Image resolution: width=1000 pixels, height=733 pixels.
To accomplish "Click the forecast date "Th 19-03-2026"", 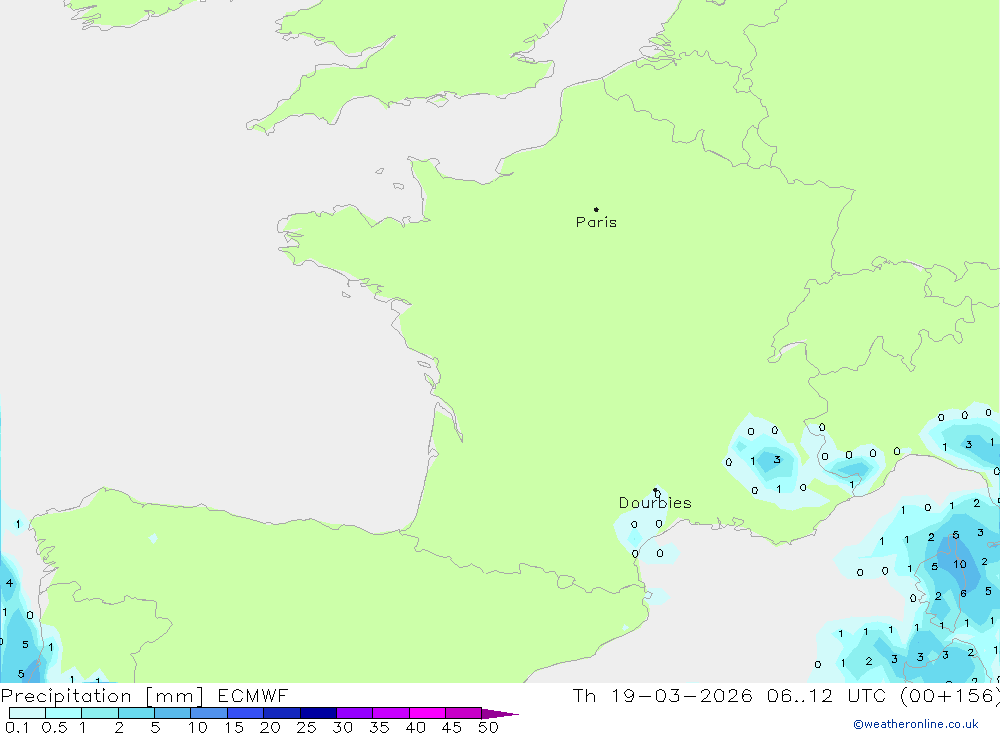I will (x=663, y=695).
